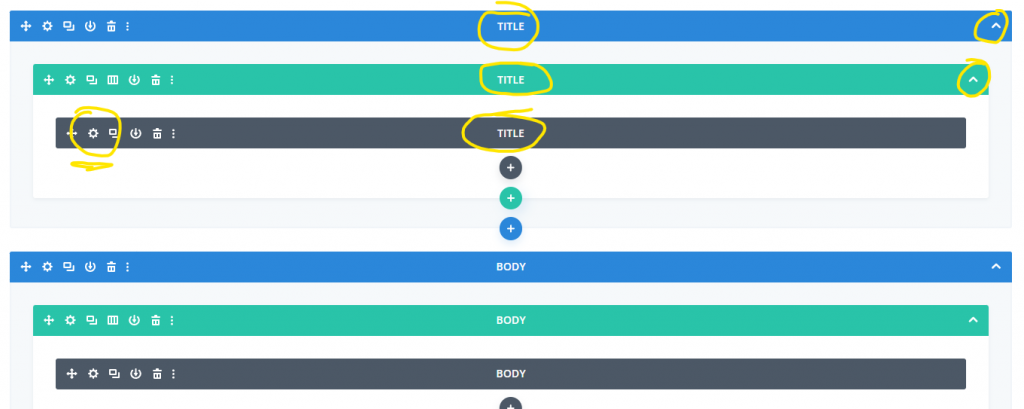Image resolution: width=1024 pixels, height=409 pixels.
Task: Delete the dark TITLE module
Action: pyautogui.click(x=157, y=134)
